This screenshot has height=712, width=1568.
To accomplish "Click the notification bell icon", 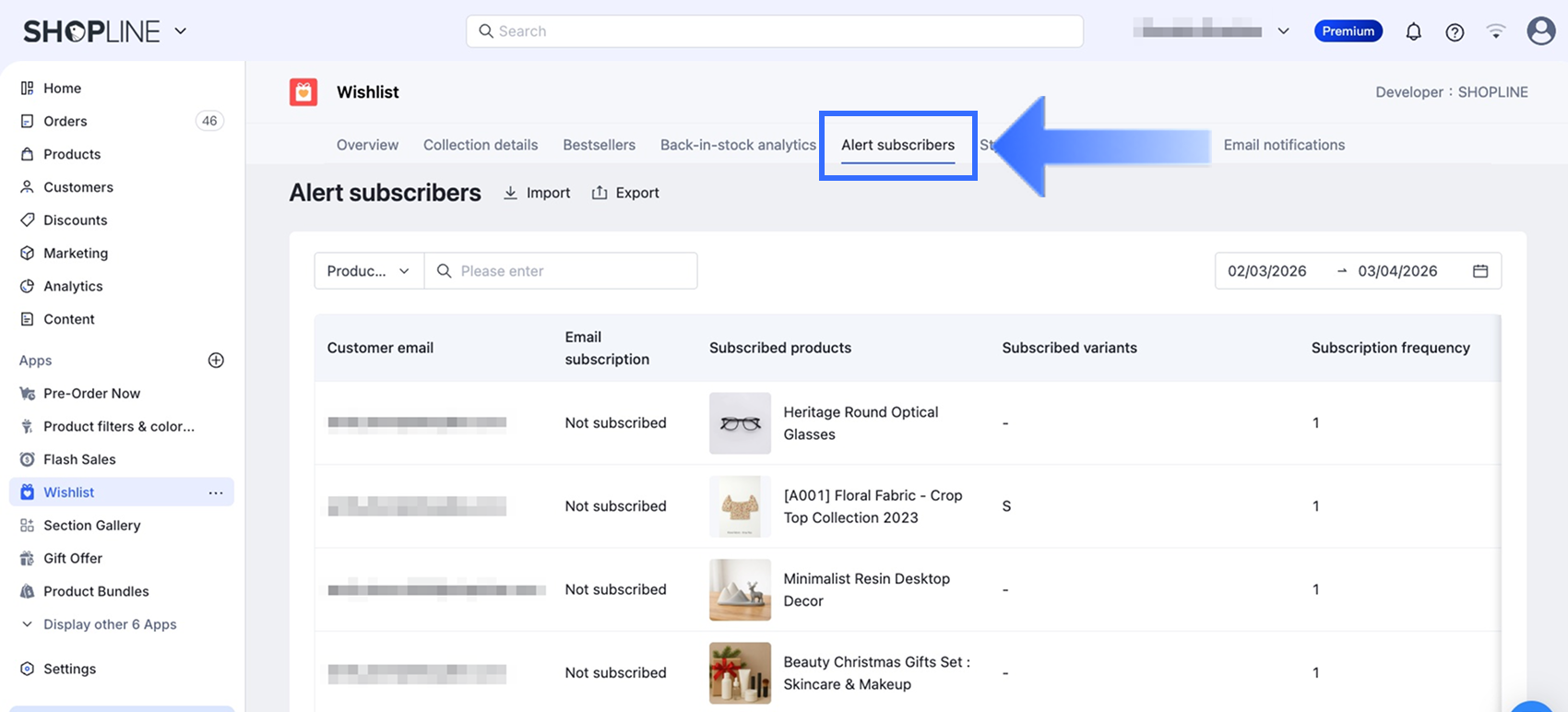I will coord(1413,32).
